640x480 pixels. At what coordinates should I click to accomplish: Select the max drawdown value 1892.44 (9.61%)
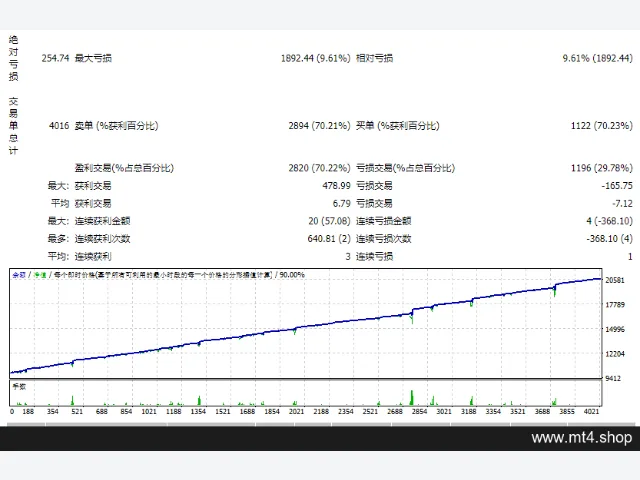point(316,58)
